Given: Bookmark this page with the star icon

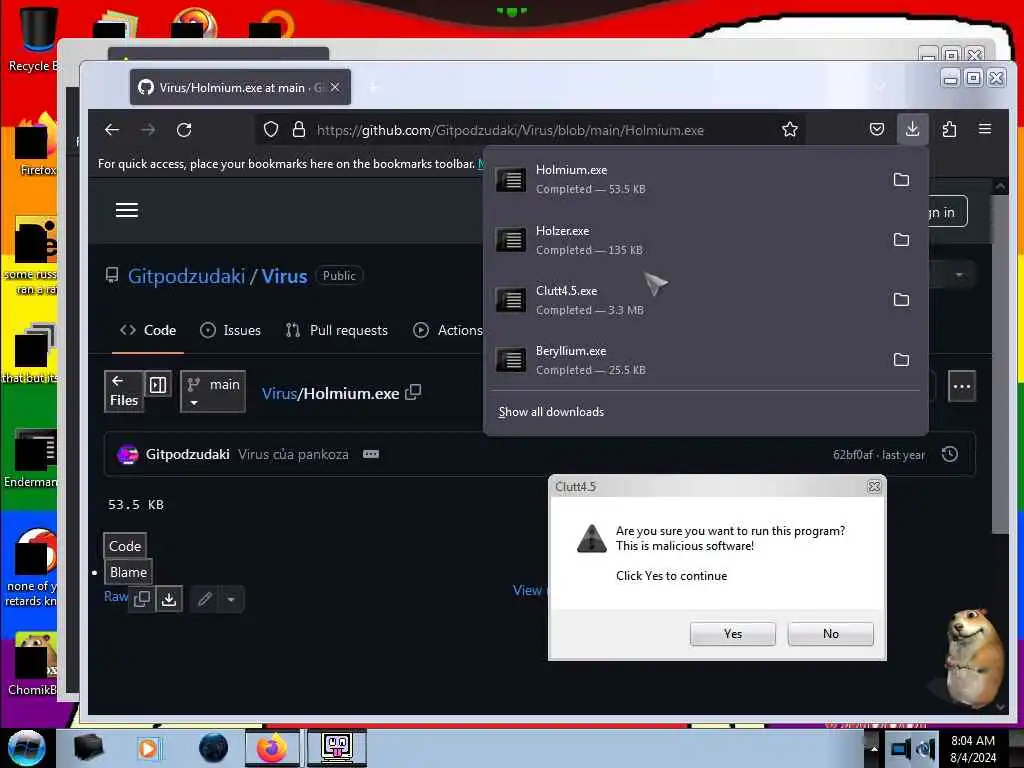Looking at the screenshot, I should (x=790, y=130).
